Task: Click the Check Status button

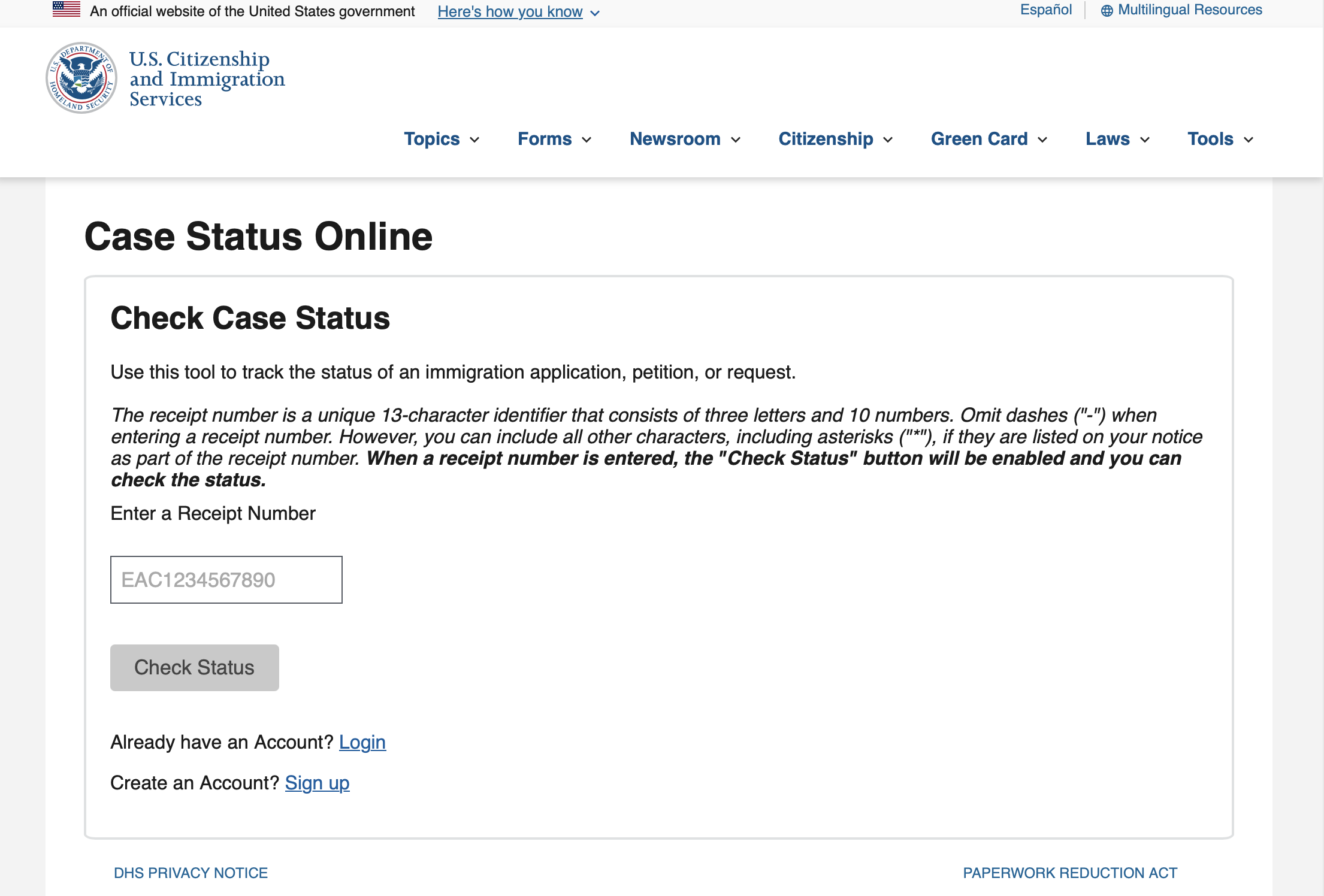Action: [195, 668]
